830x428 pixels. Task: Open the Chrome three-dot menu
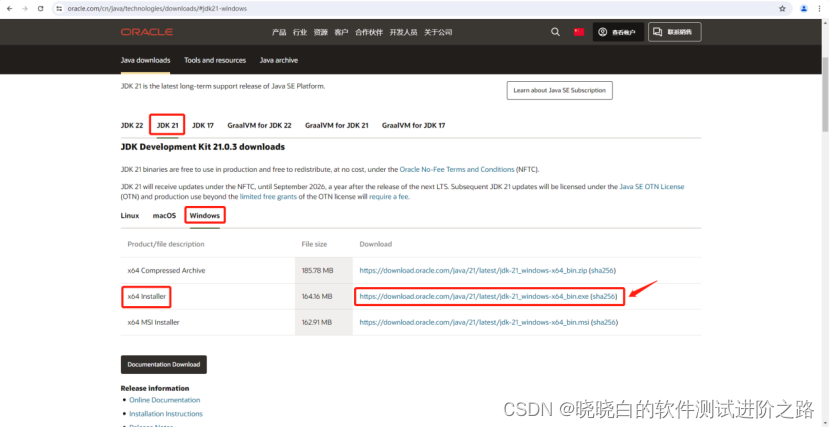(x=820, y=9)
